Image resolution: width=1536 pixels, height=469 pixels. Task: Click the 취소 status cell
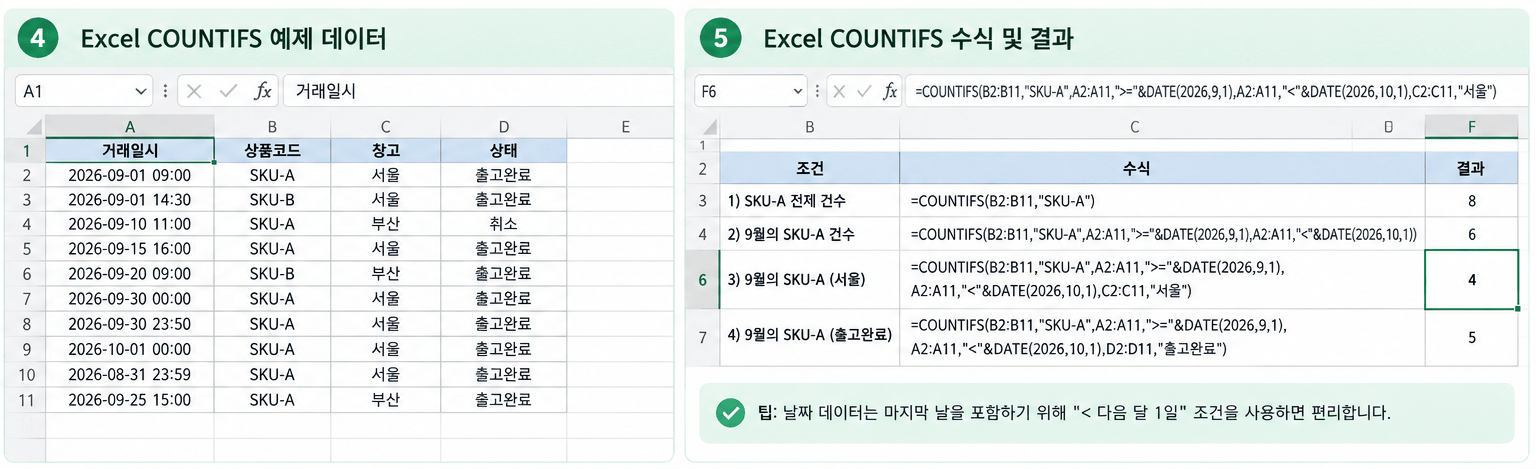504,224
